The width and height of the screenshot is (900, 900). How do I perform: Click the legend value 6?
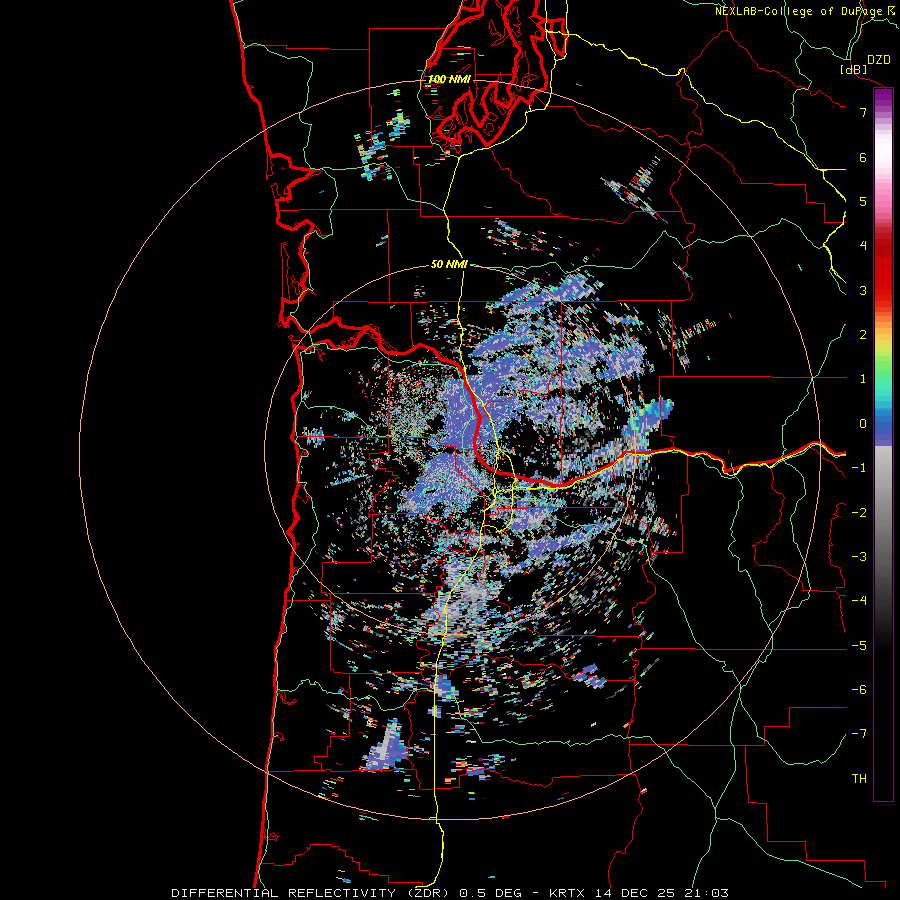[x=863, y=157]
